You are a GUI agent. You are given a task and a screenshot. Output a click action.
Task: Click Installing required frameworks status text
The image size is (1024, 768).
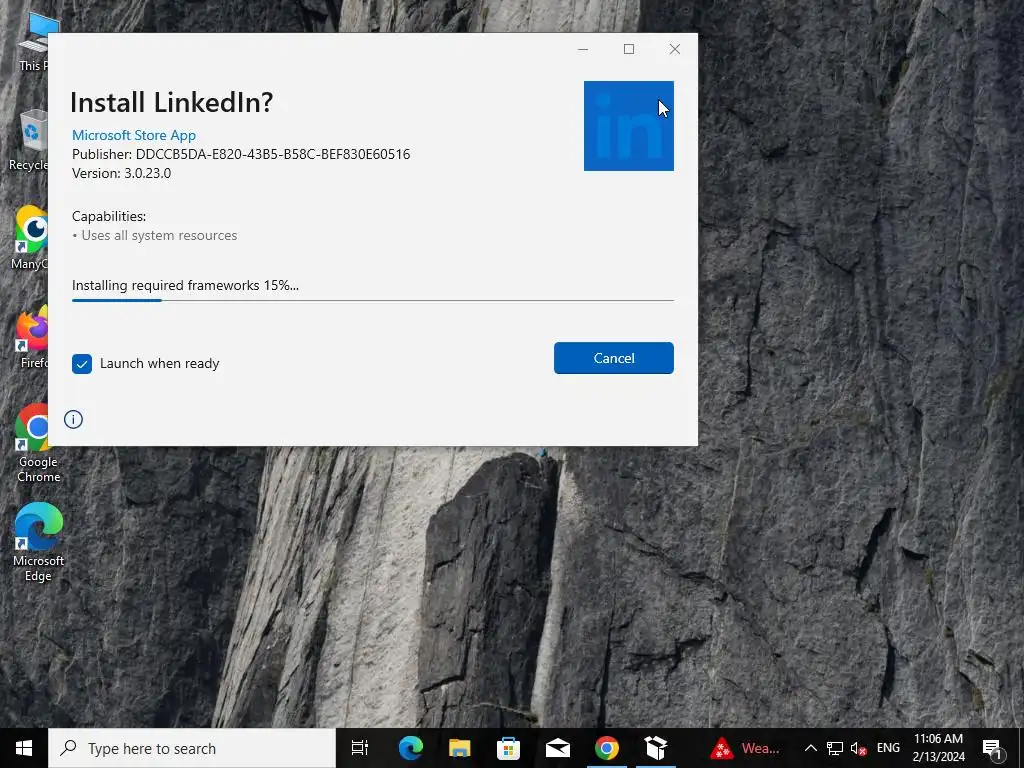pyautogui.click(x=185, y=285)
